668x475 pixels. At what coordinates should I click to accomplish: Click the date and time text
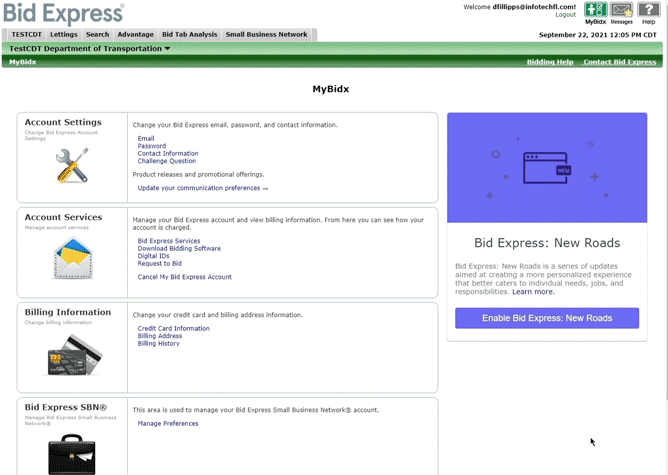[x=598, y=35]
